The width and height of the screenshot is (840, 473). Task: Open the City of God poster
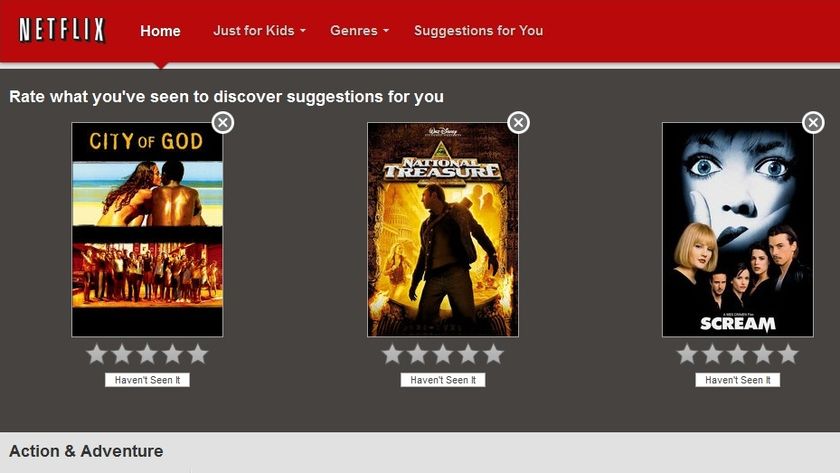click(147, 230)
